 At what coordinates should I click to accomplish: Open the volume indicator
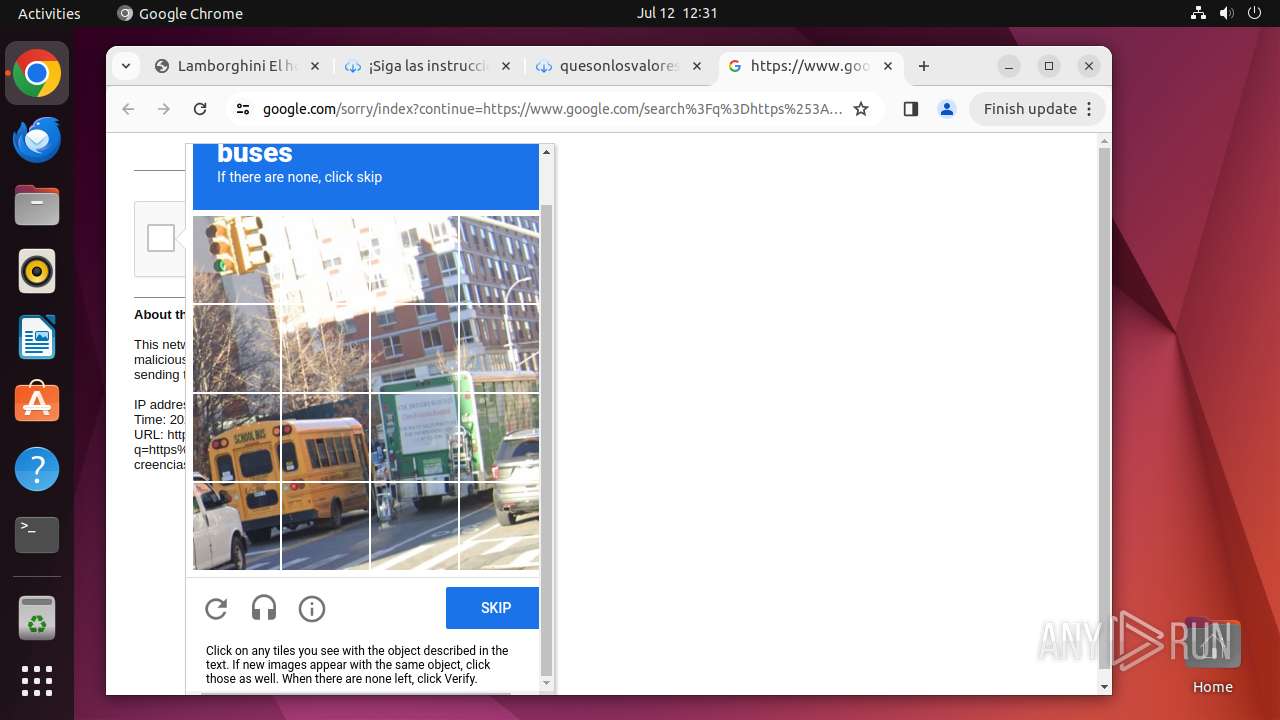1226,13
